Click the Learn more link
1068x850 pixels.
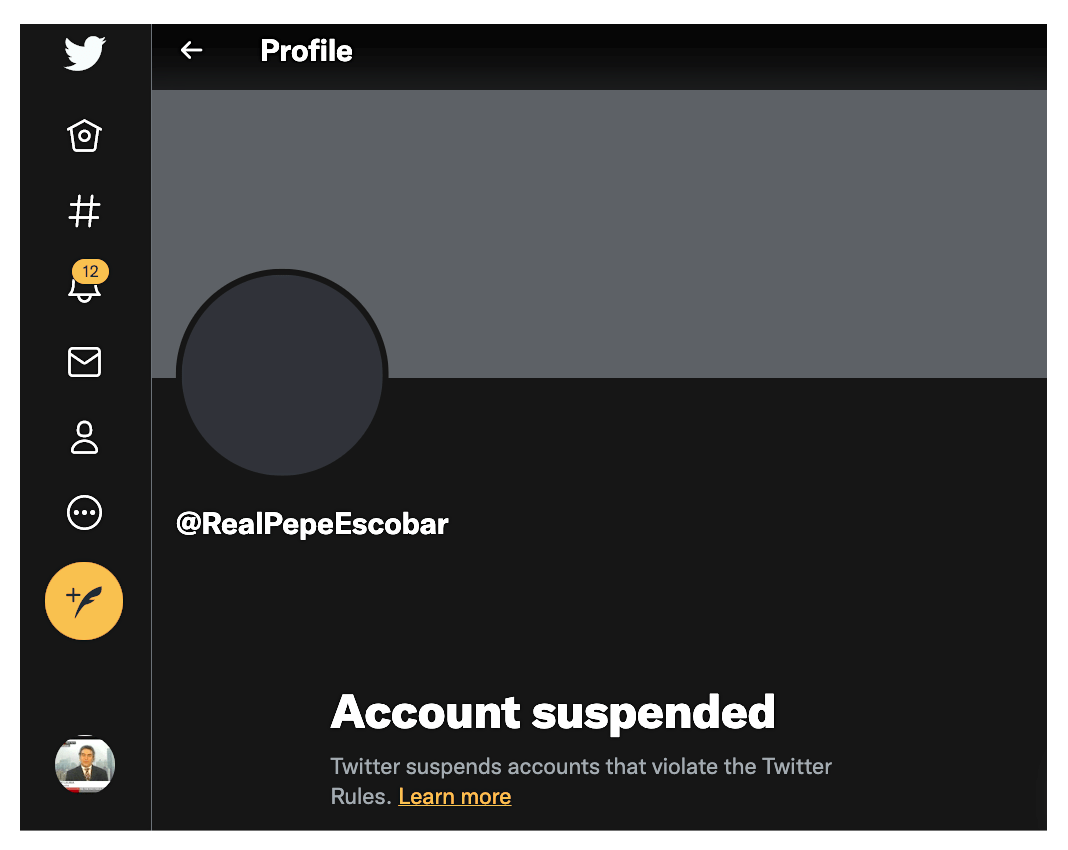tap(454, 796)
